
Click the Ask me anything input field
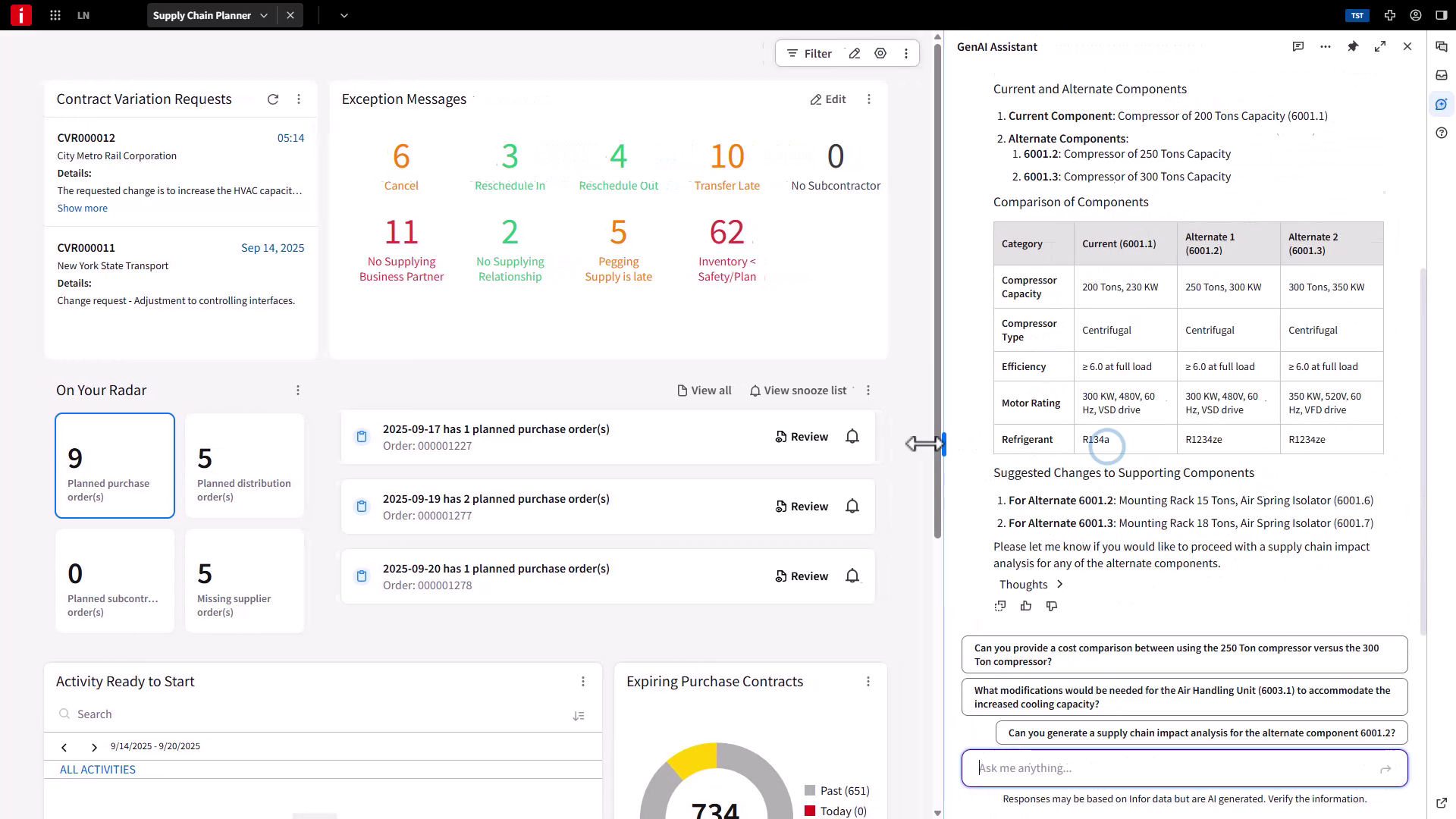[1175, 768]
